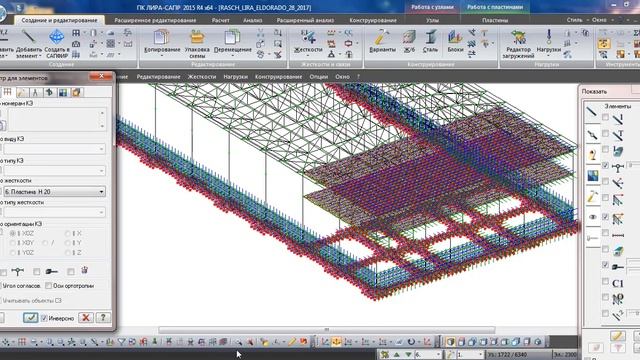Screen dimensions: 640x360
Task: Select the compass filter tab icon in dialog
Action: pyautogui.click(x=36, y=92)
